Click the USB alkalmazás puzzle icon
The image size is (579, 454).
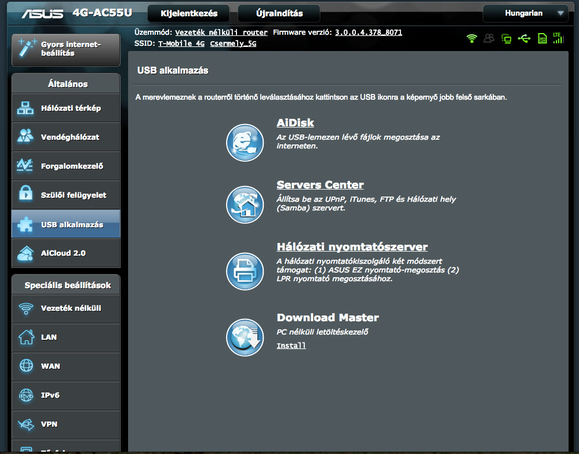click(x=25, y=224)
